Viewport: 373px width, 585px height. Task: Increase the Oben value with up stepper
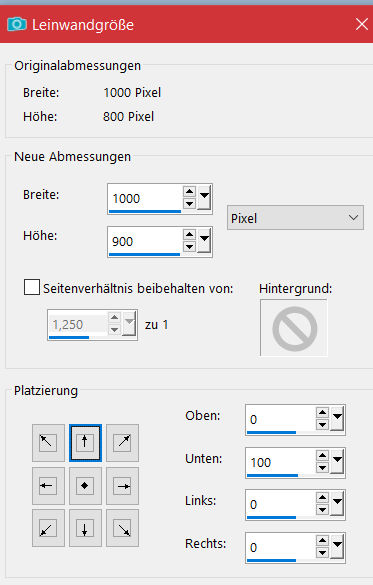point(322,413)
